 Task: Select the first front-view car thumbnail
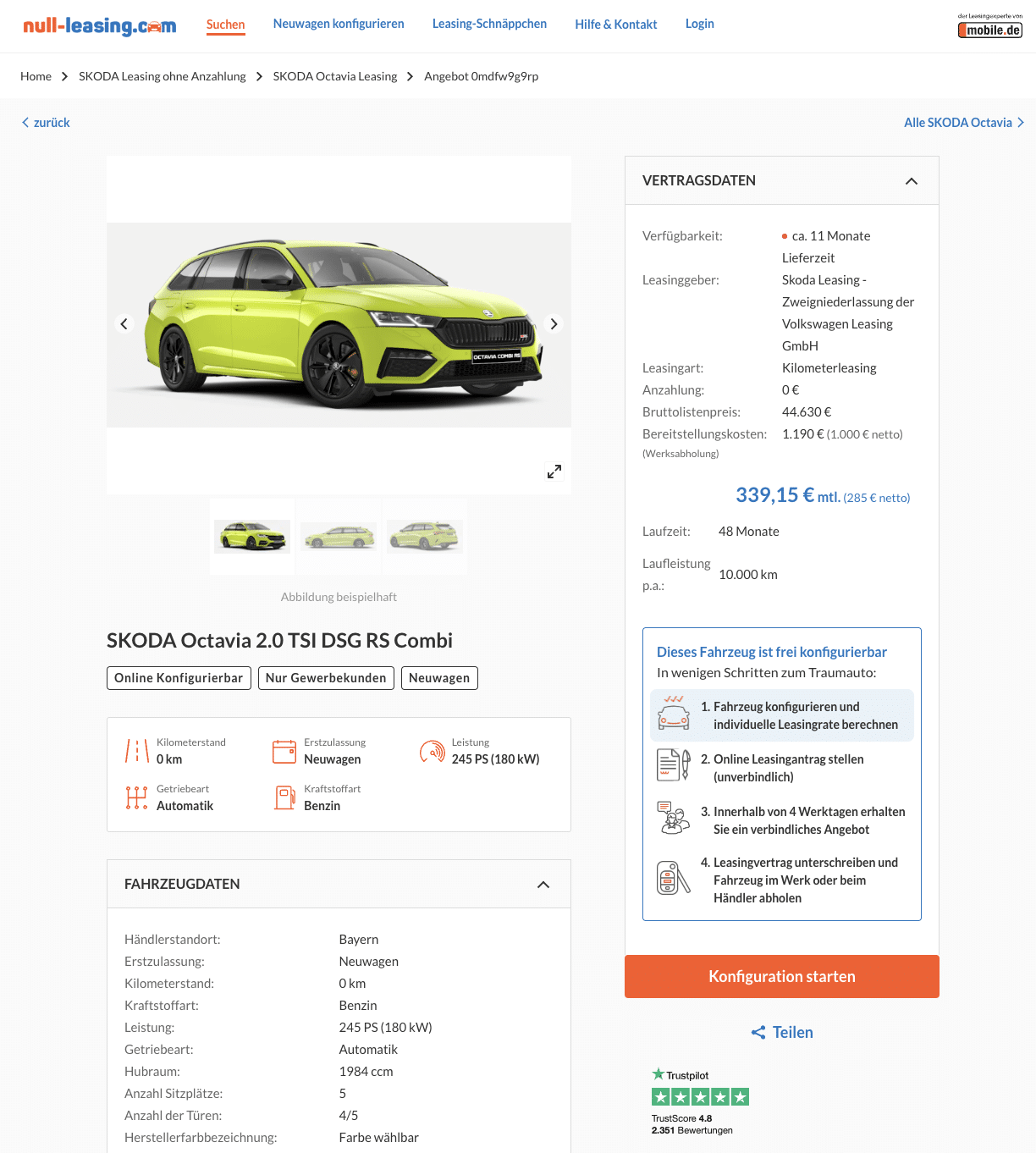252,537
